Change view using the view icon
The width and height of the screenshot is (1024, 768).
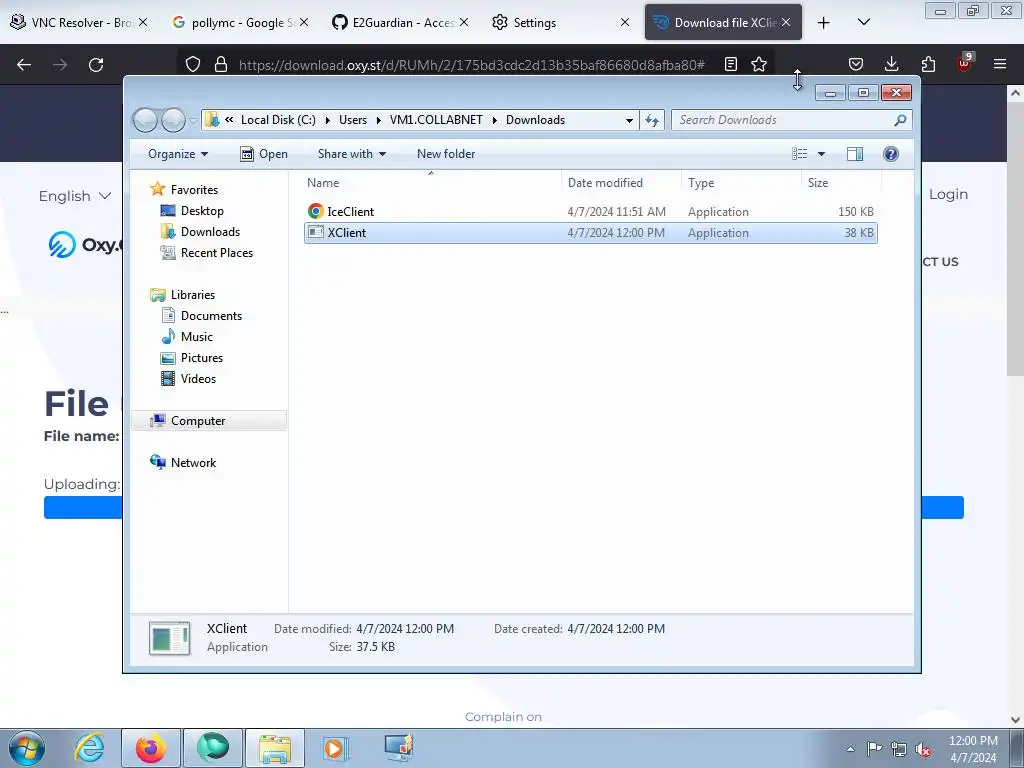tap(799, 154)
